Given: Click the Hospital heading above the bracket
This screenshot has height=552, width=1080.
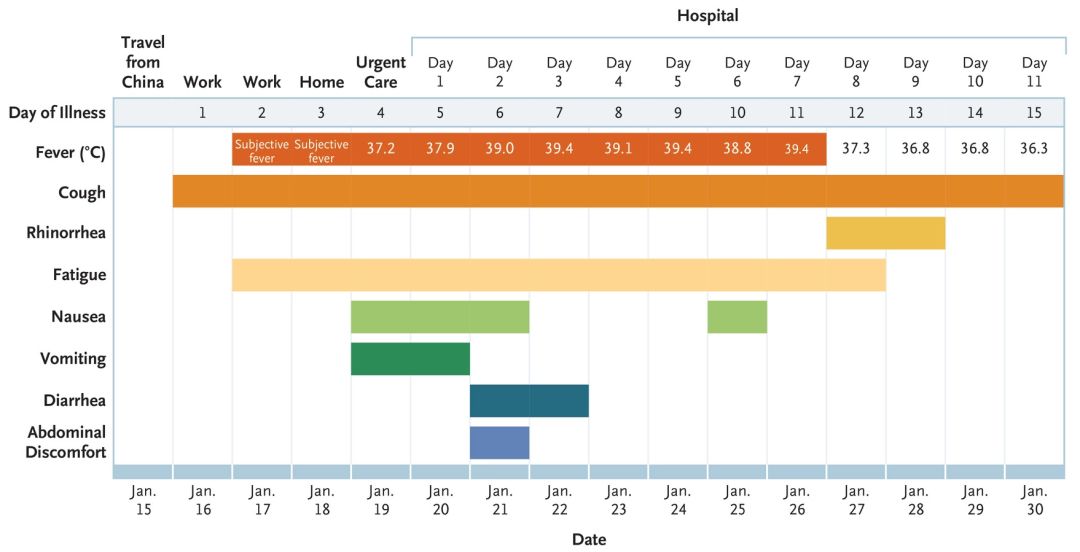Looking at the screenshot, I should [x=707, y=16].
